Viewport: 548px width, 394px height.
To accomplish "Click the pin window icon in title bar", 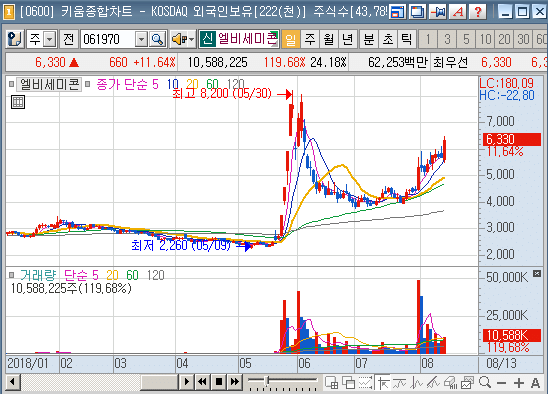I will pyautogui.click(x=438, y=12).
